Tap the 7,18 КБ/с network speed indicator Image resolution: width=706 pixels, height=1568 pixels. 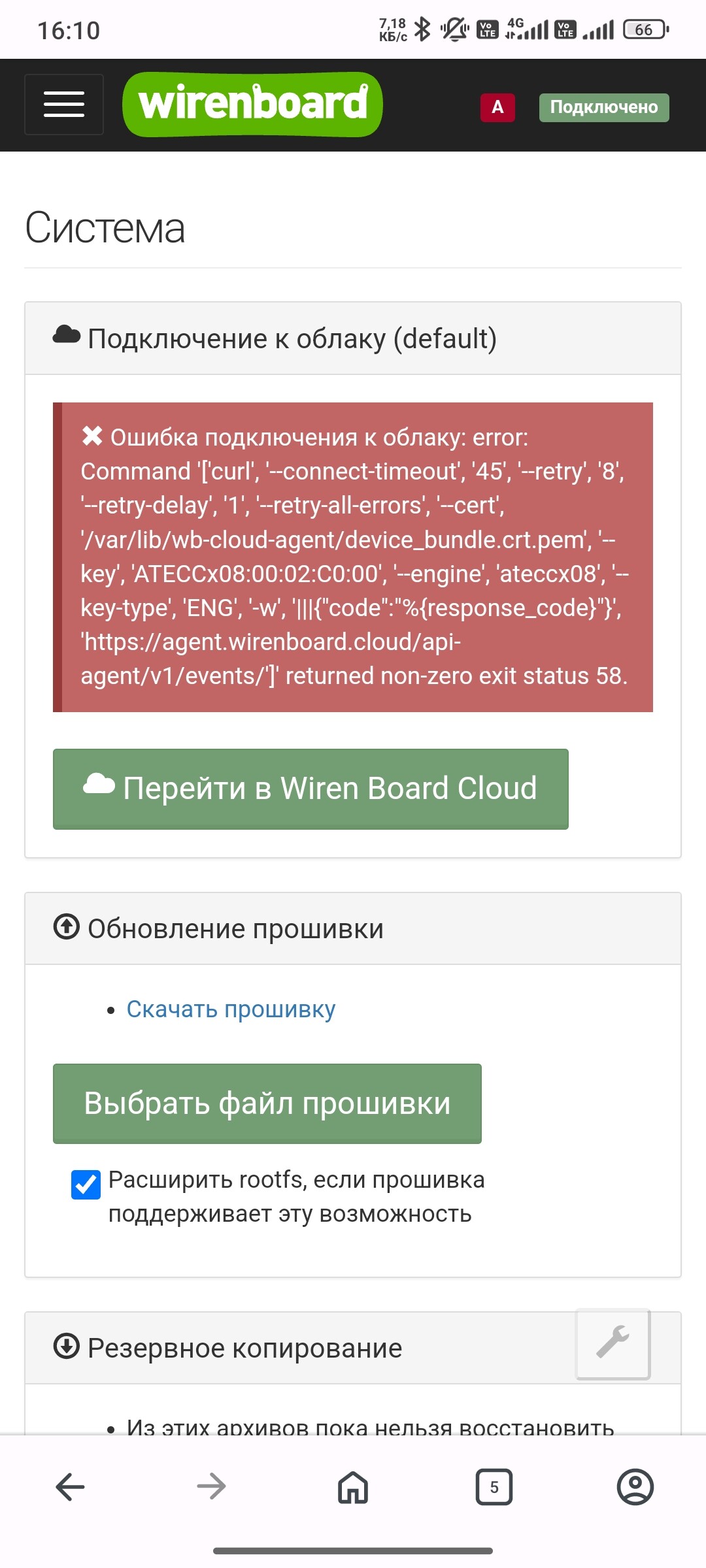tap(393, 30)
